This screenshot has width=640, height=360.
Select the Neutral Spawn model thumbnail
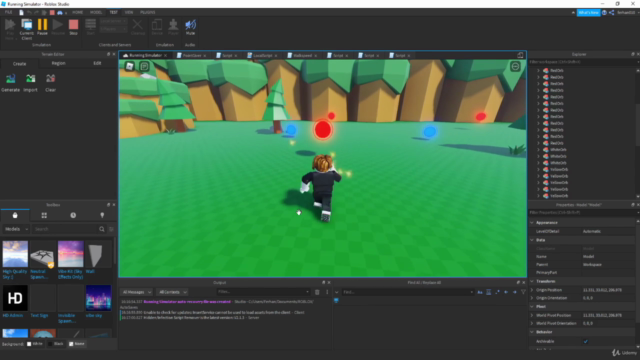pos(43,254)
